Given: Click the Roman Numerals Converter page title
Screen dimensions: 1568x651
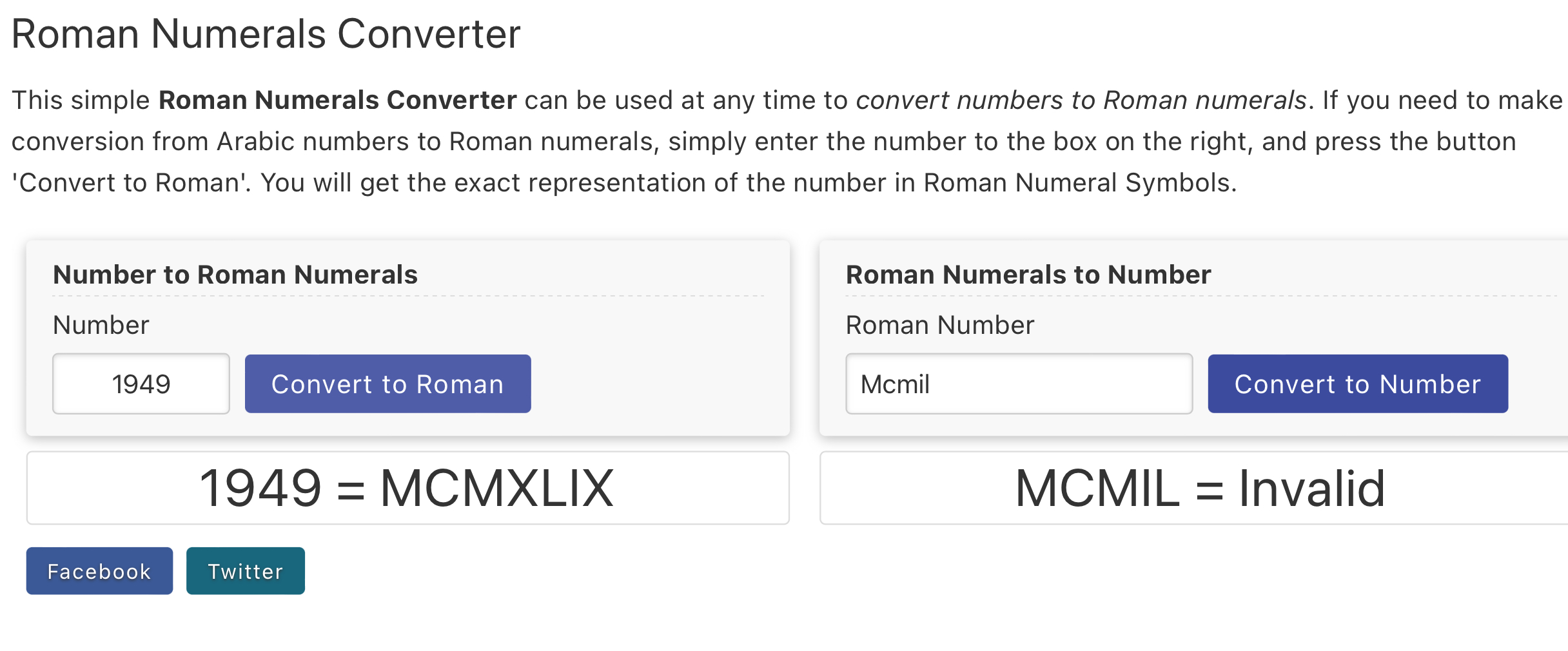Looking at the screenshot, I should (266, 34).
